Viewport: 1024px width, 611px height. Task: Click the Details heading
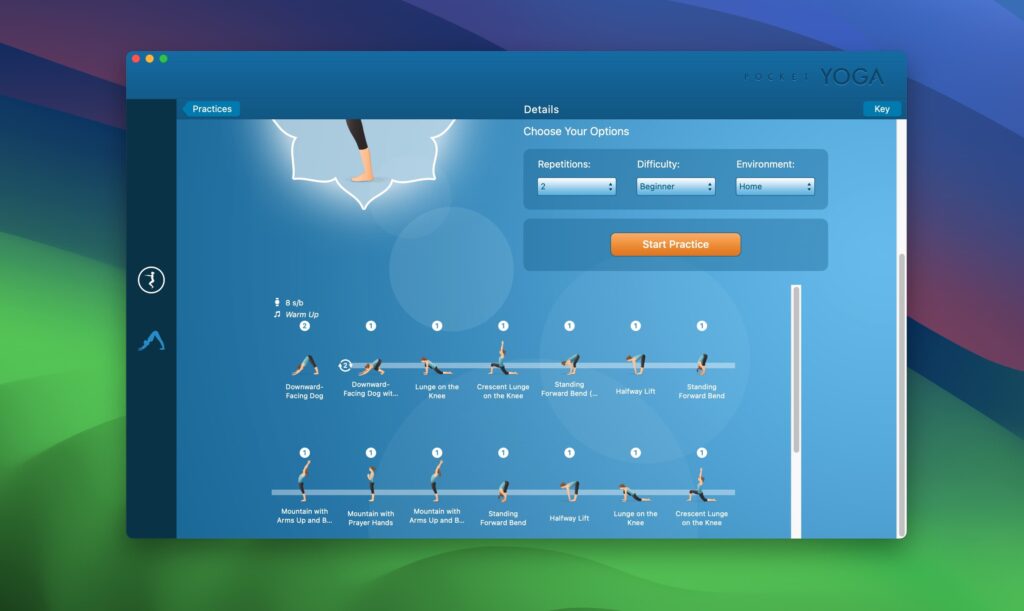click(x=541, y=109)
